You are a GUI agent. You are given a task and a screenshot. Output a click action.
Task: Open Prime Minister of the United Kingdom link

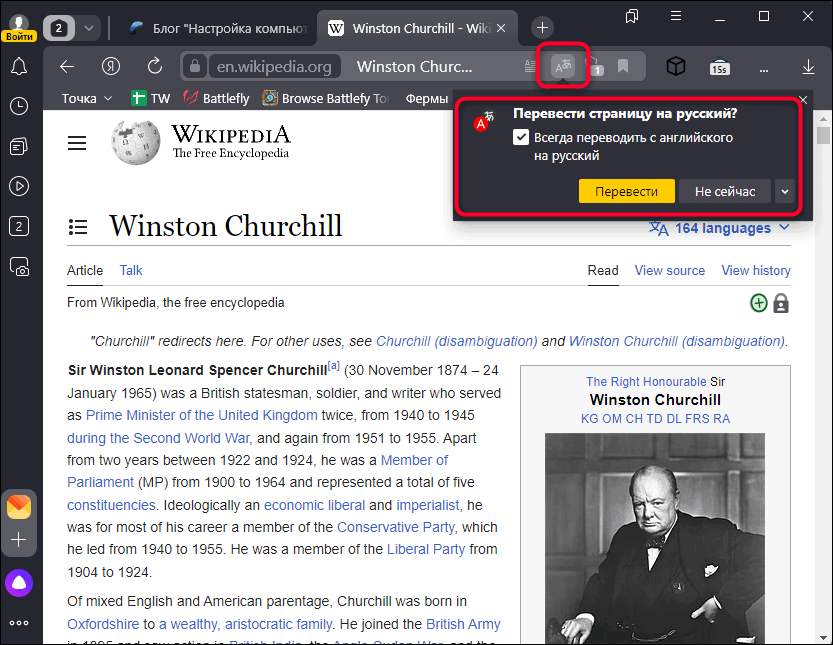(x=202, y=415)
